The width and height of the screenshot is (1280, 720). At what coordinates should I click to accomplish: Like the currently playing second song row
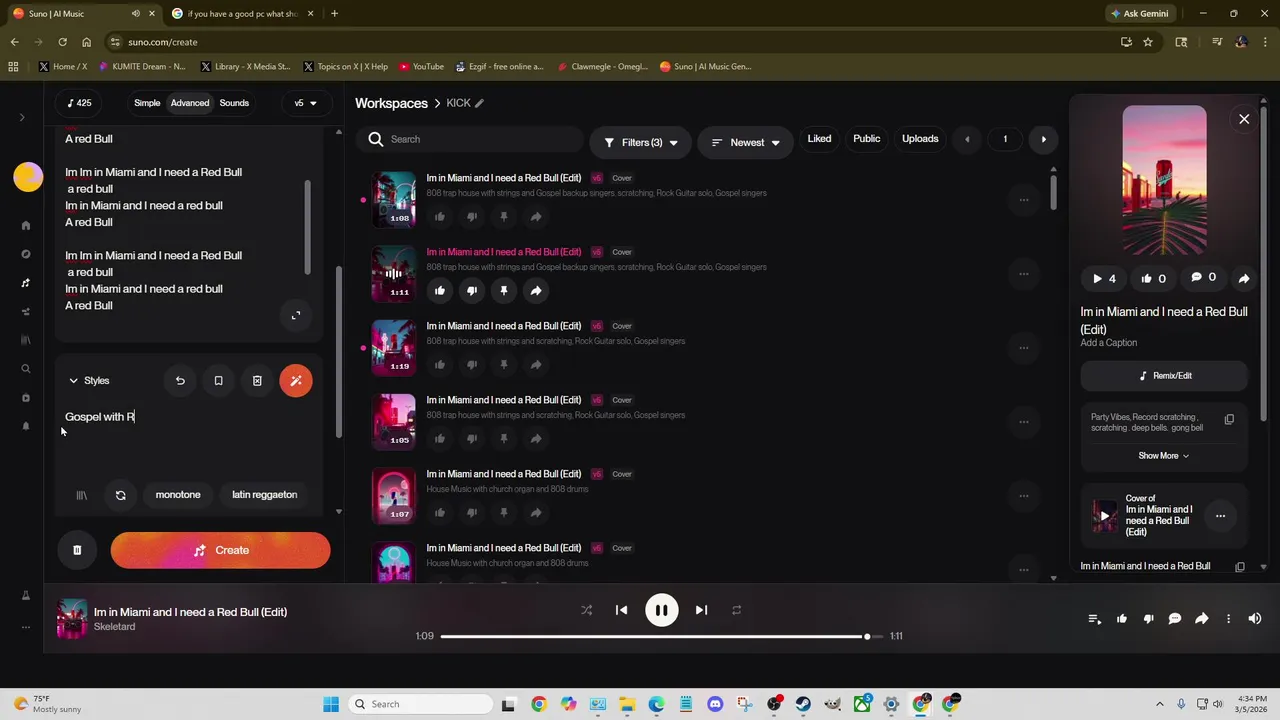click(x=440, y=291)
